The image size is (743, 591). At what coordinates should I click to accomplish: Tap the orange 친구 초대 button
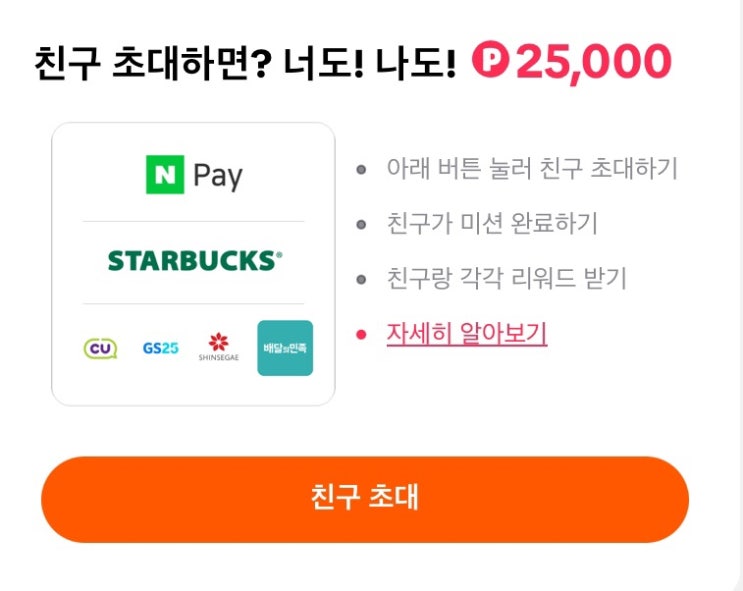pyautogui.click(x=365, y=499)
